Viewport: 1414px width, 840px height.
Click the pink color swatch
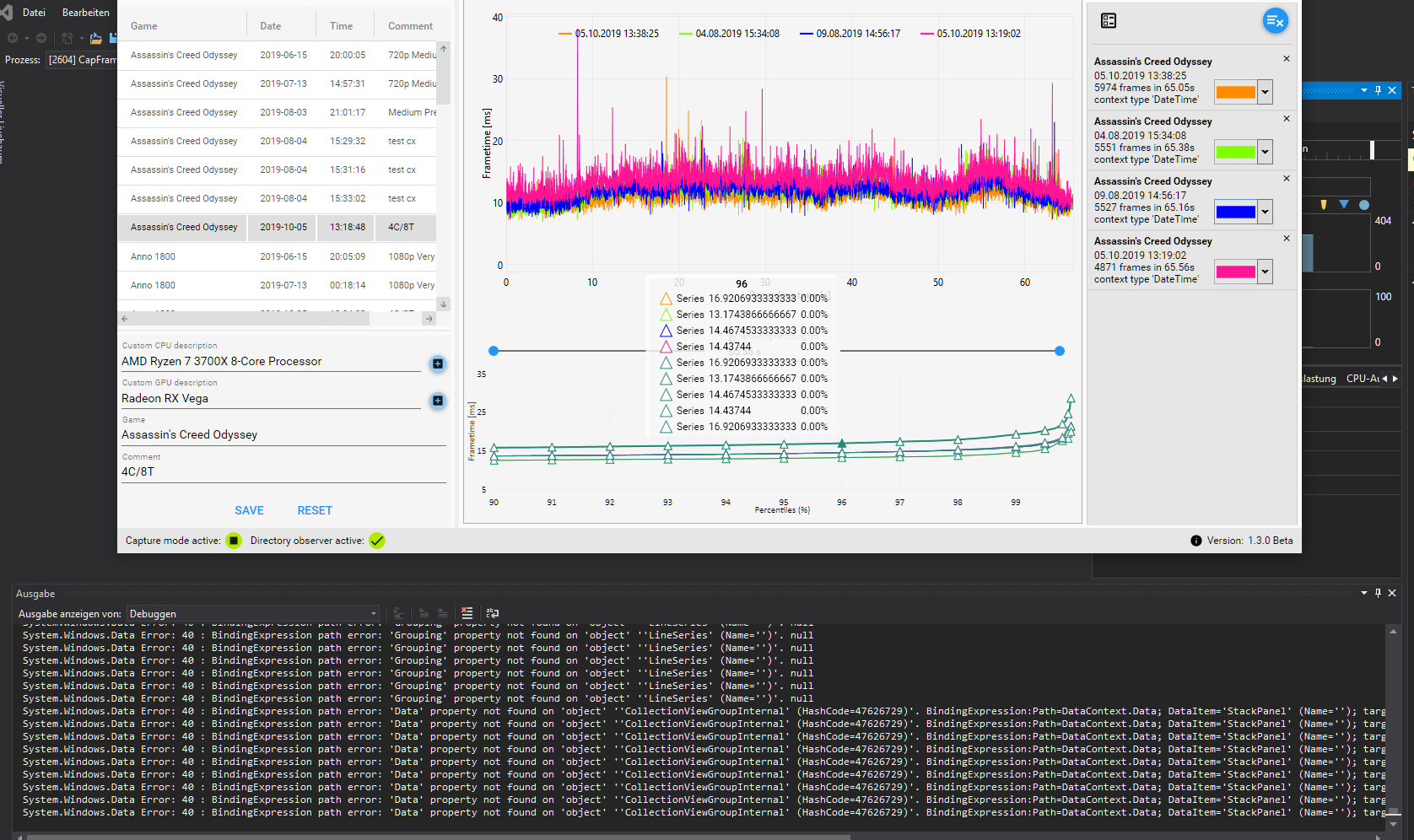click(x=1236, y=272)
